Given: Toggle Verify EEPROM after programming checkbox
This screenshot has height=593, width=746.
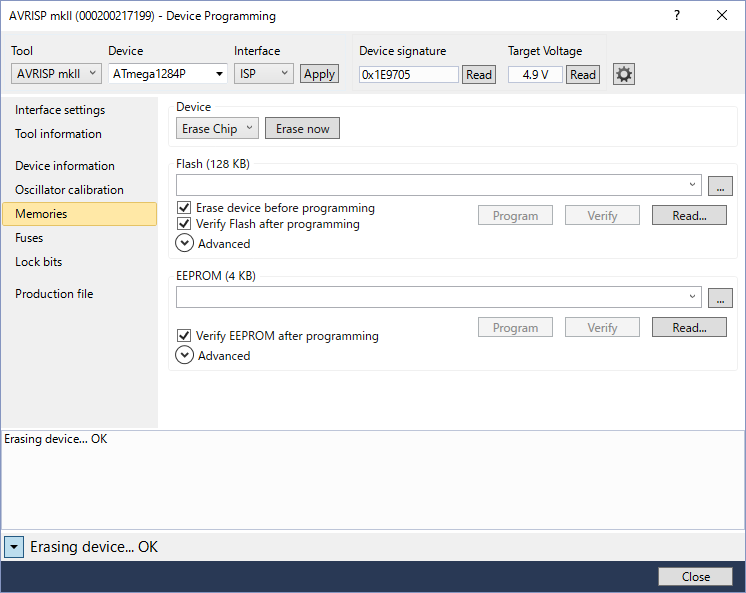Looking at the screenshot, I should click(x=184, y=336).
